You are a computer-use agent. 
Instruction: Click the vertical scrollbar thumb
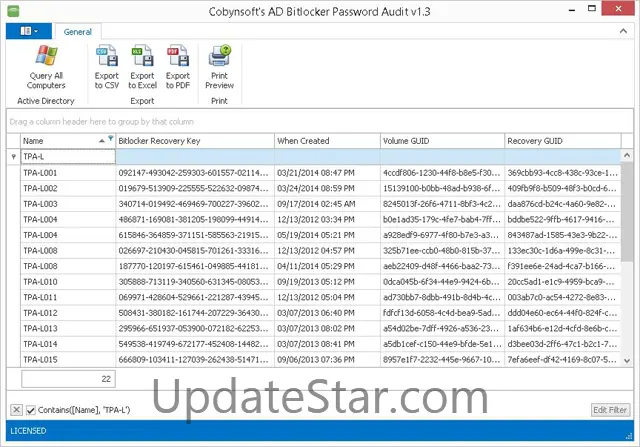[x=627, y=211]
